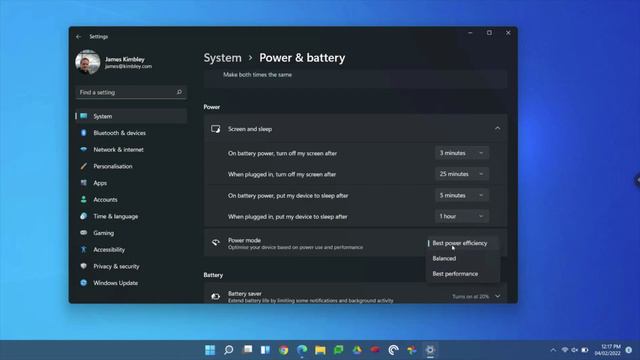Open the Wi-Fi tray icon
Image resolution: width=640 pixels, height=360 pixels.
(x=565, y=350)
